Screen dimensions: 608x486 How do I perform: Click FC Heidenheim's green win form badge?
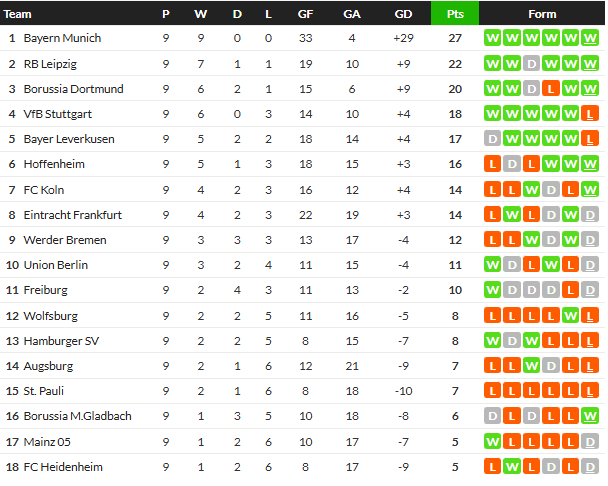[x=511, y=467]
